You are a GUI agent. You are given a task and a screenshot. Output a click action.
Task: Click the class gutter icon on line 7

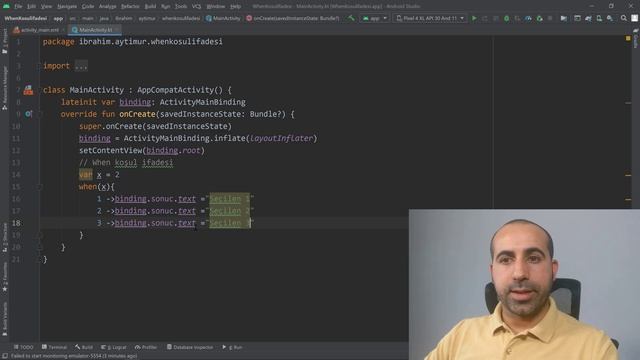pos(28,90)
